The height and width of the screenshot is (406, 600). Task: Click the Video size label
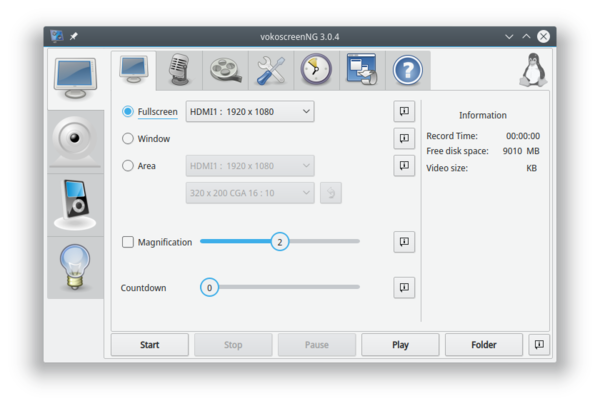[x=447, y=168]
